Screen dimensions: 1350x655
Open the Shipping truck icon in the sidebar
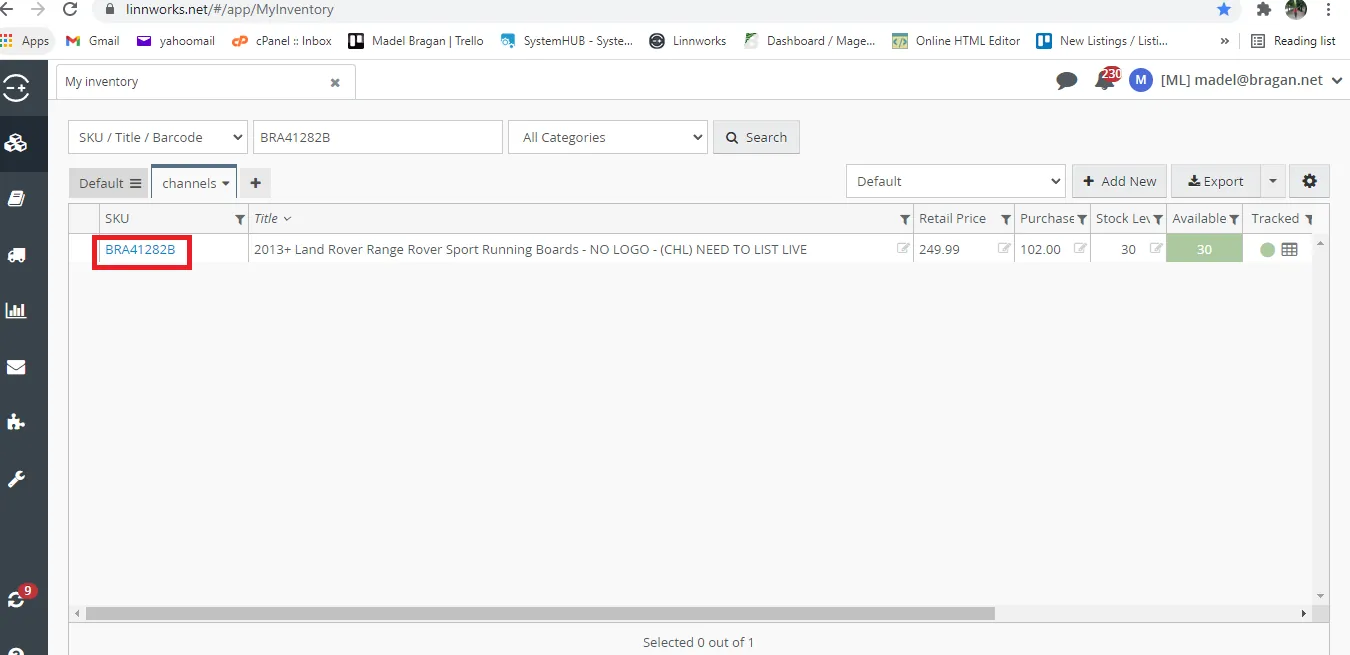click(16, 255)
